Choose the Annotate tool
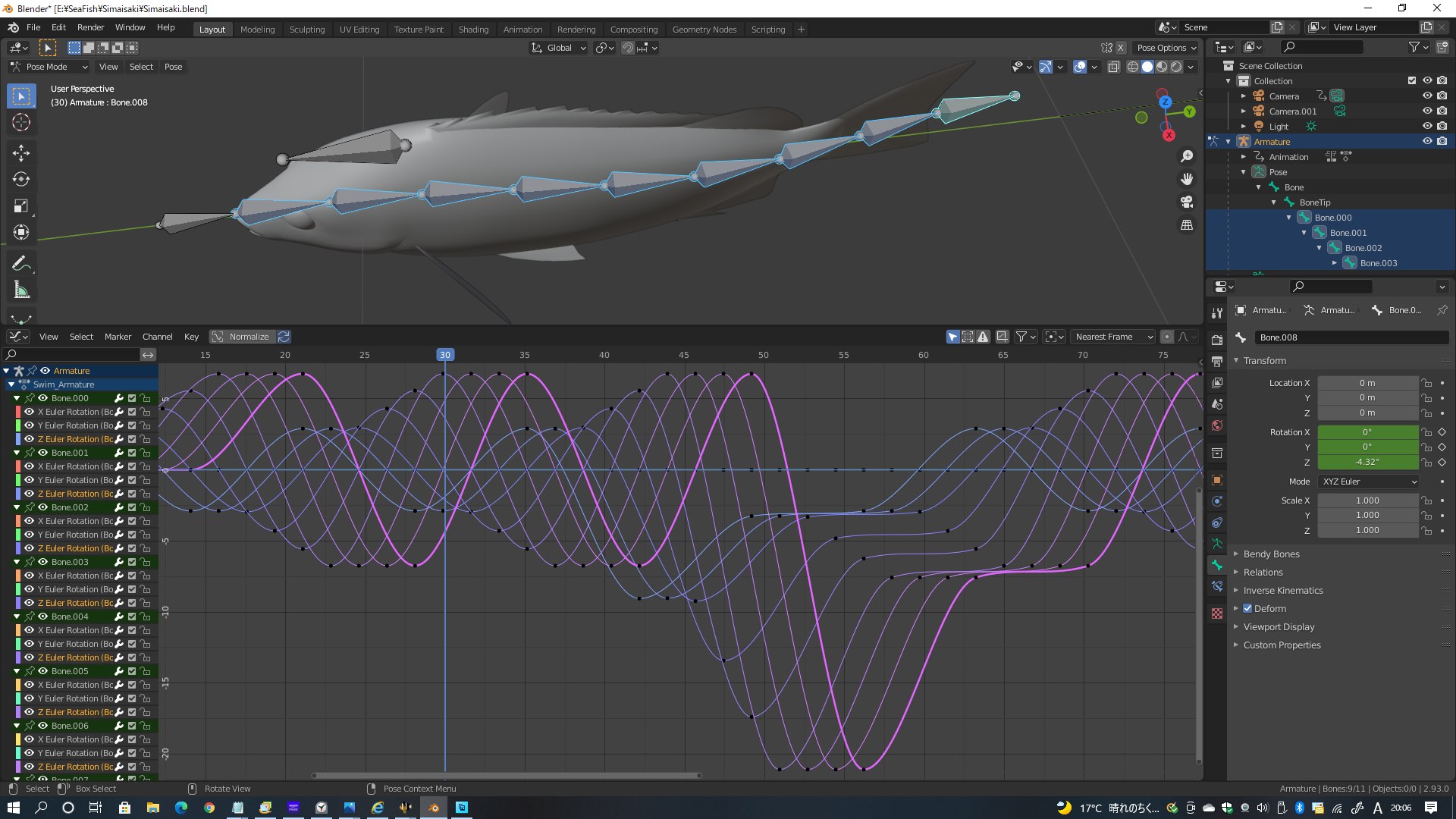This screenshot has height=819, width=1456. pos(21,263)
